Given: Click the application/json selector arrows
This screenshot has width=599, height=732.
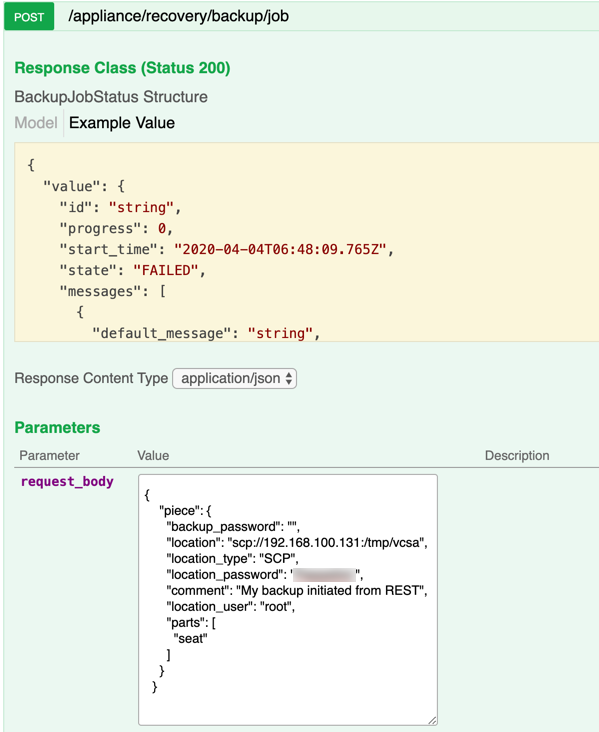Looking at the screenshot, I should coord(289,378).
